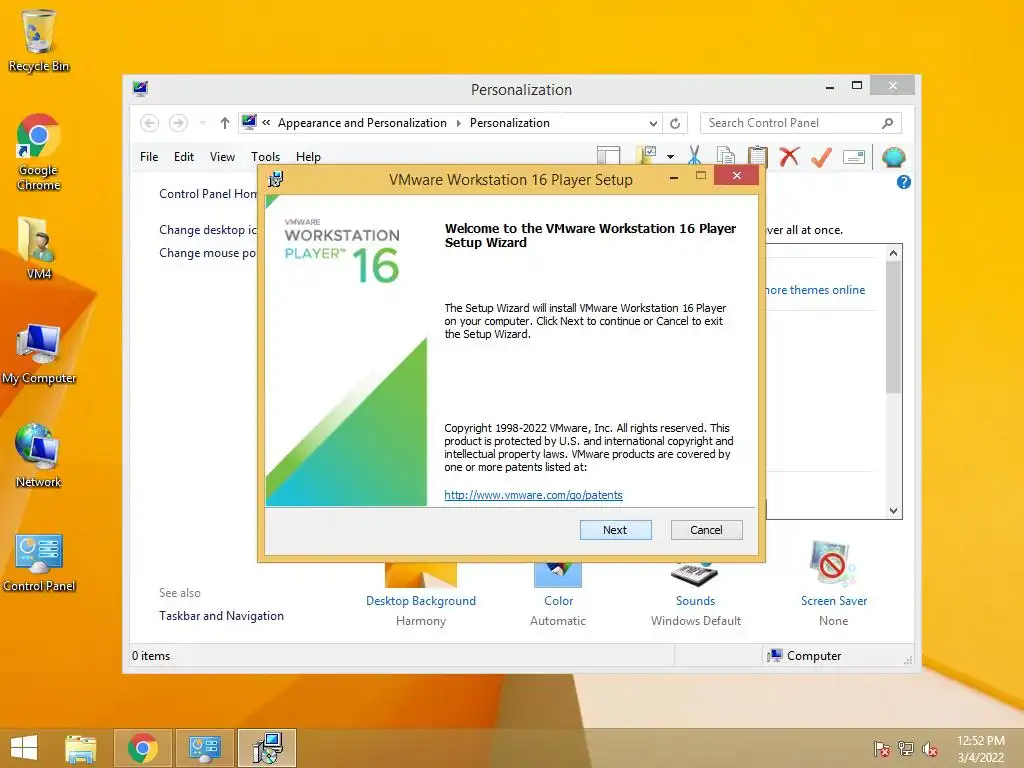Click the Copy toolbar icon
This screenshot has width=1024, height=768.
pyautogui.click(x=726, y=156)
